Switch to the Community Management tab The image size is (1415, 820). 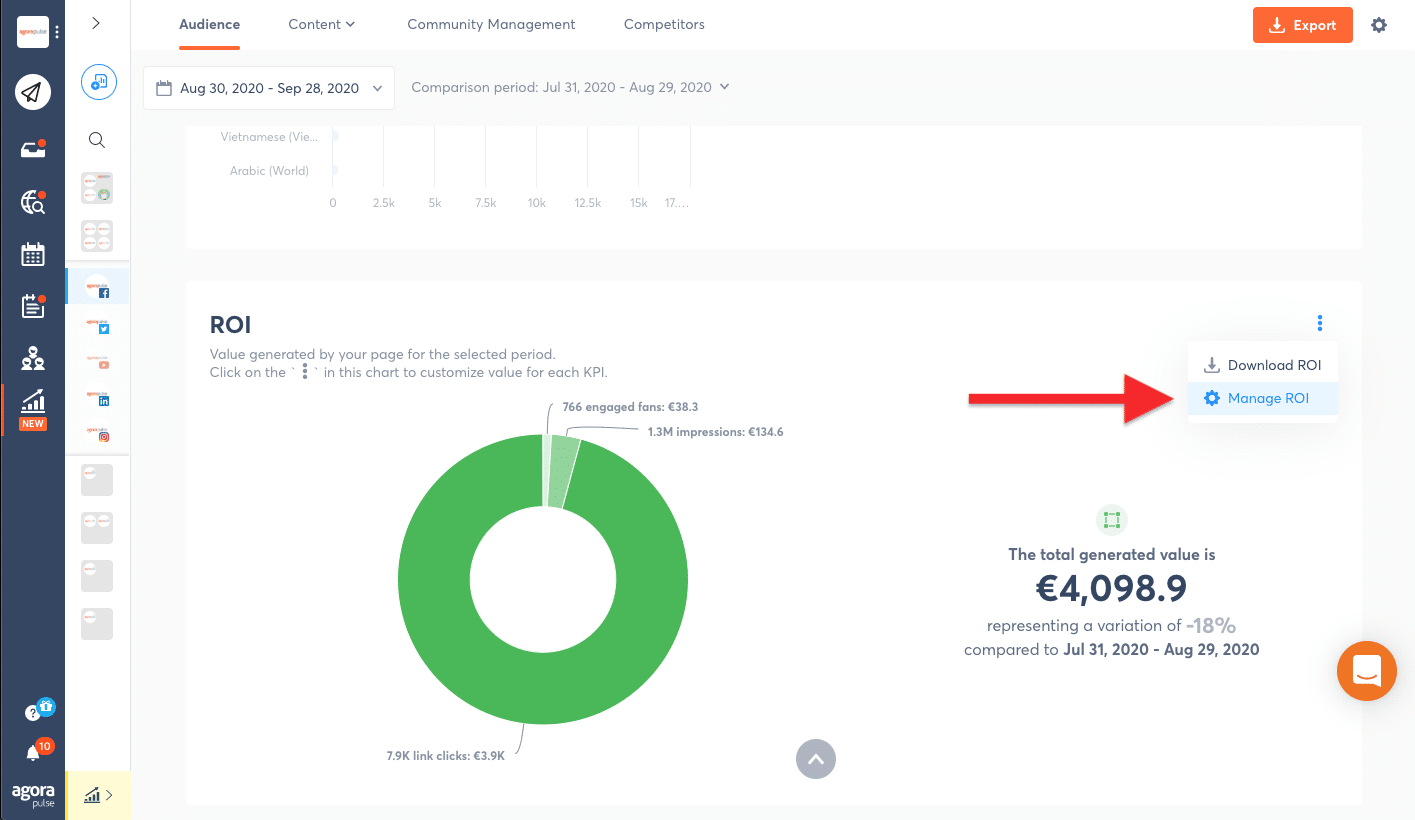[x=491, y=24]
